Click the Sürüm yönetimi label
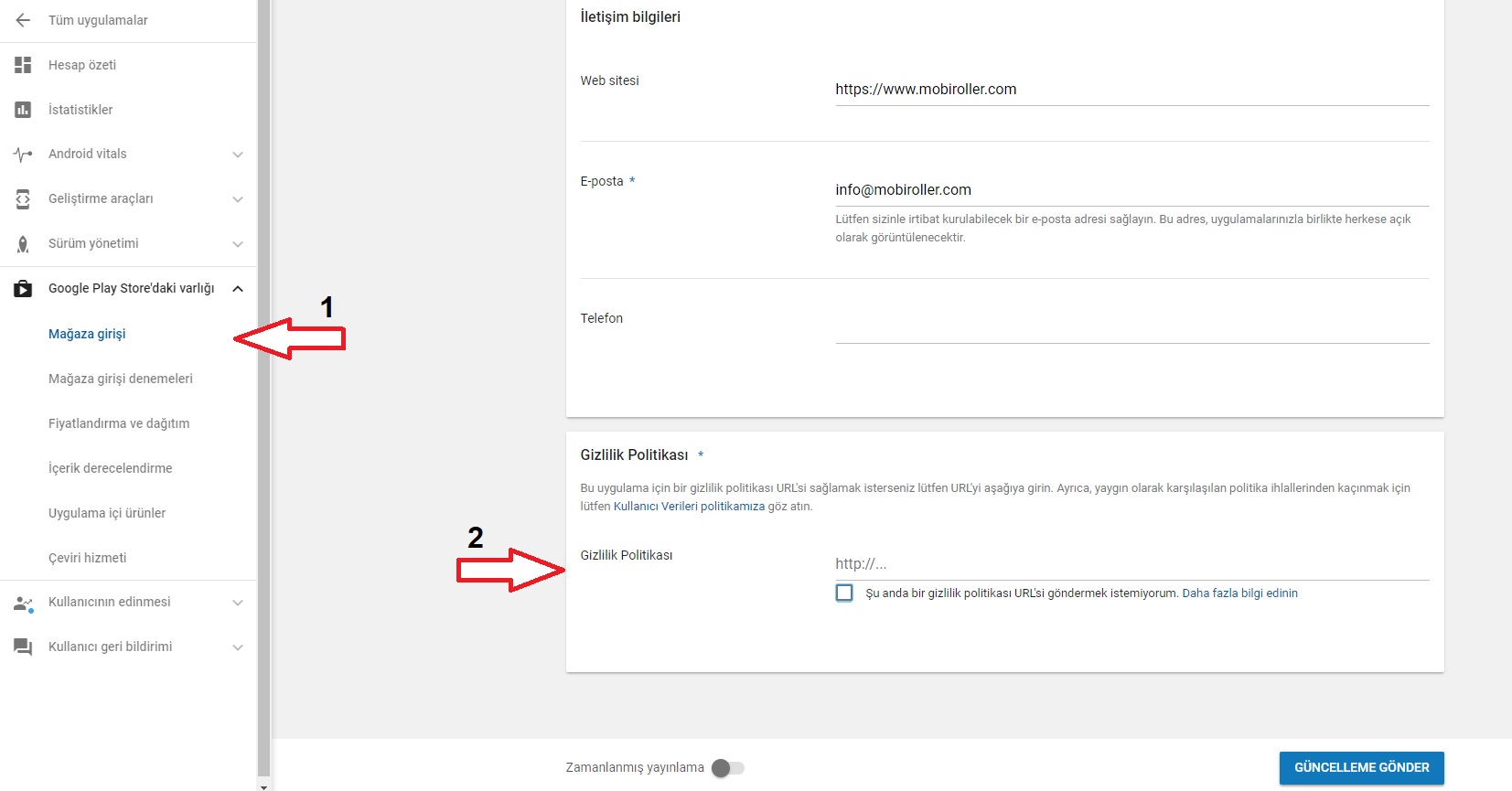This screenshot has height=791, width=1512. [93, 243]
